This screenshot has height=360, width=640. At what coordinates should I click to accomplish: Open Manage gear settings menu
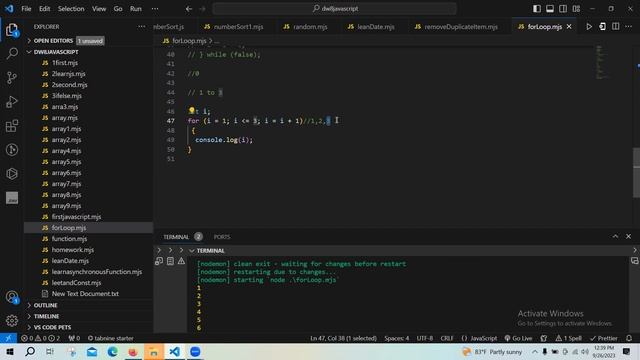pos(12,321)
